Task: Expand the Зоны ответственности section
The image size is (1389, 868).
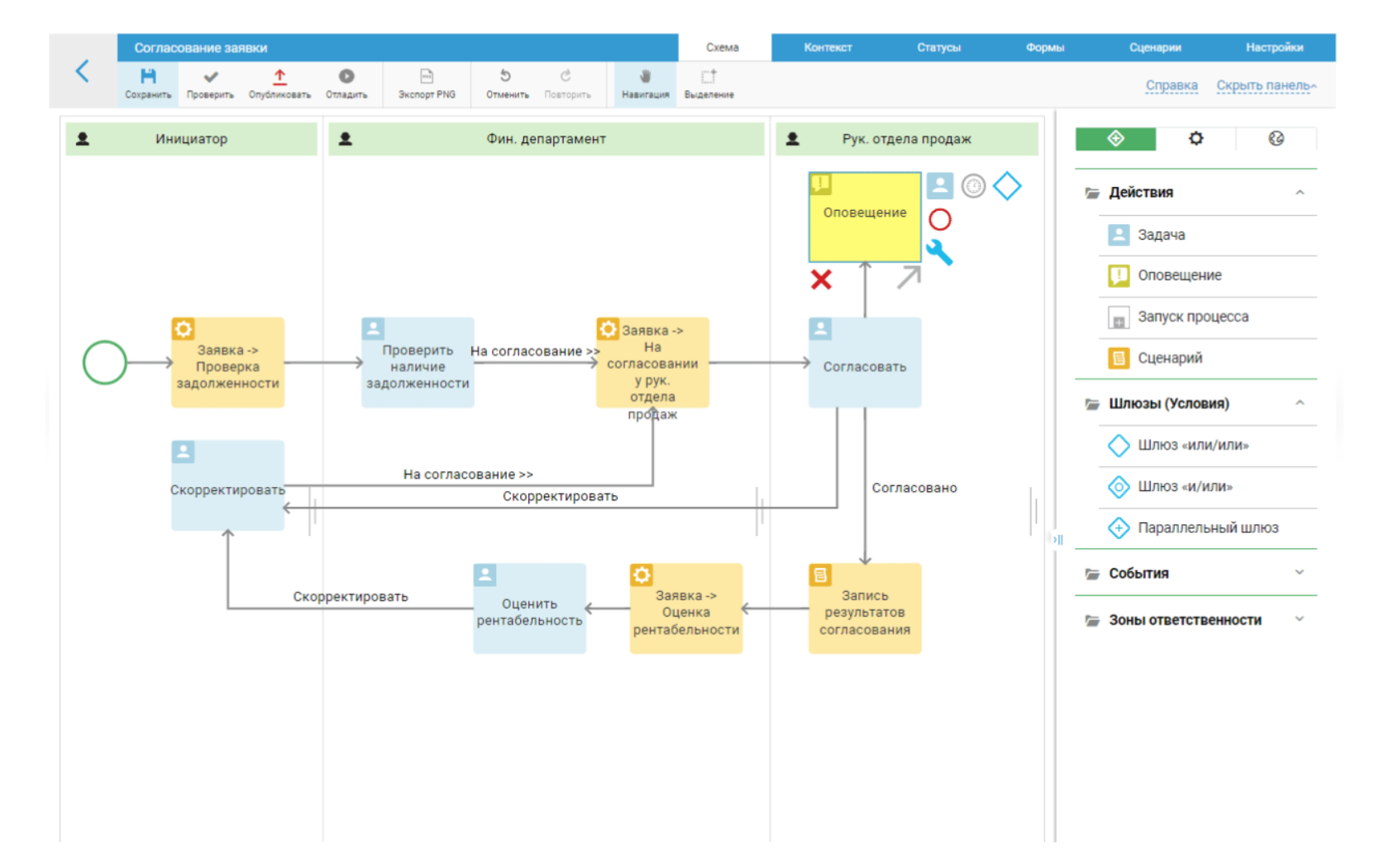Action: [x=1300, y=620]
